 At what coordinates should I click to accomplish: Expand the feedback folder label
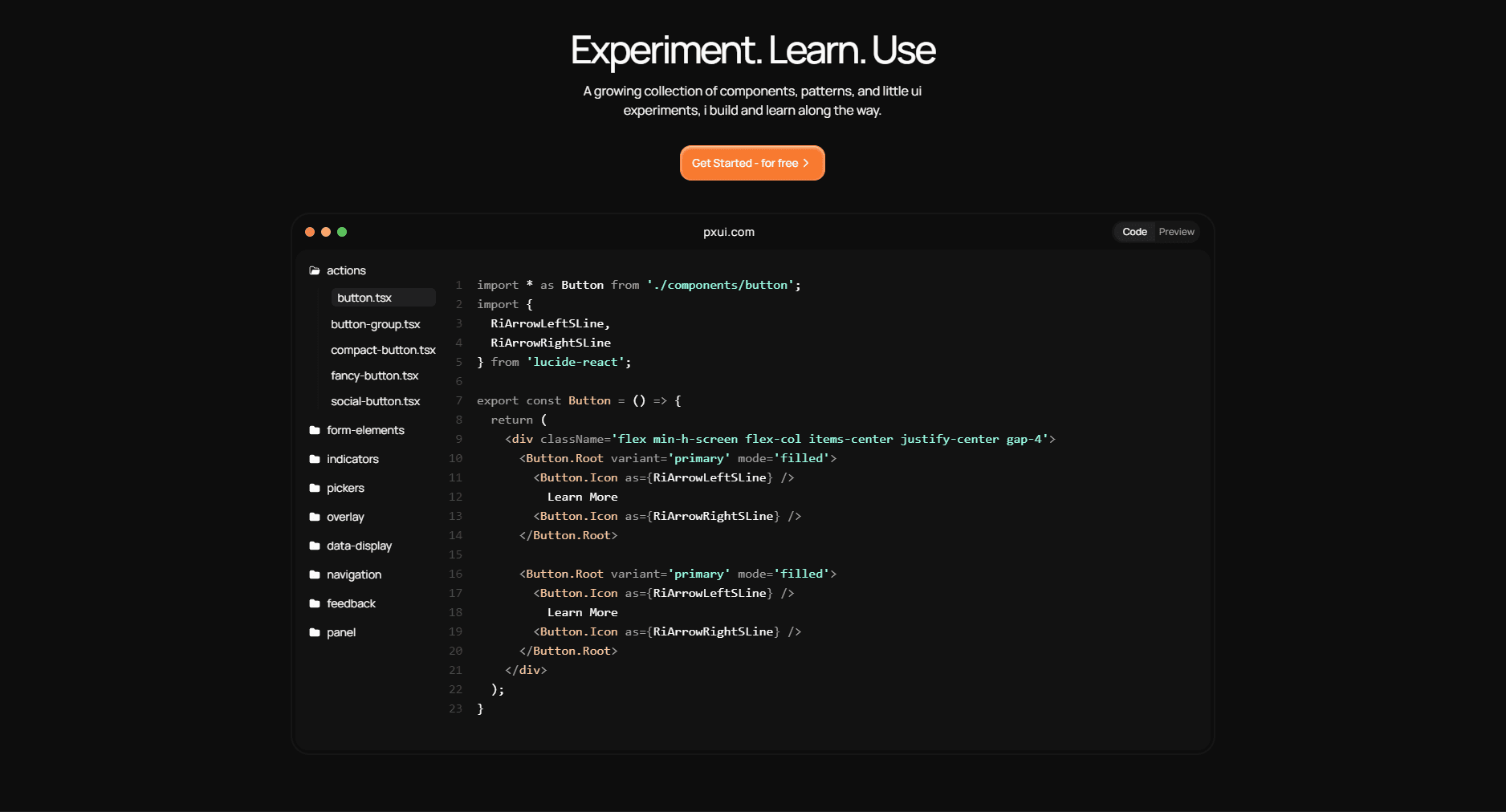pyautogui.click(x=351, y=604)
